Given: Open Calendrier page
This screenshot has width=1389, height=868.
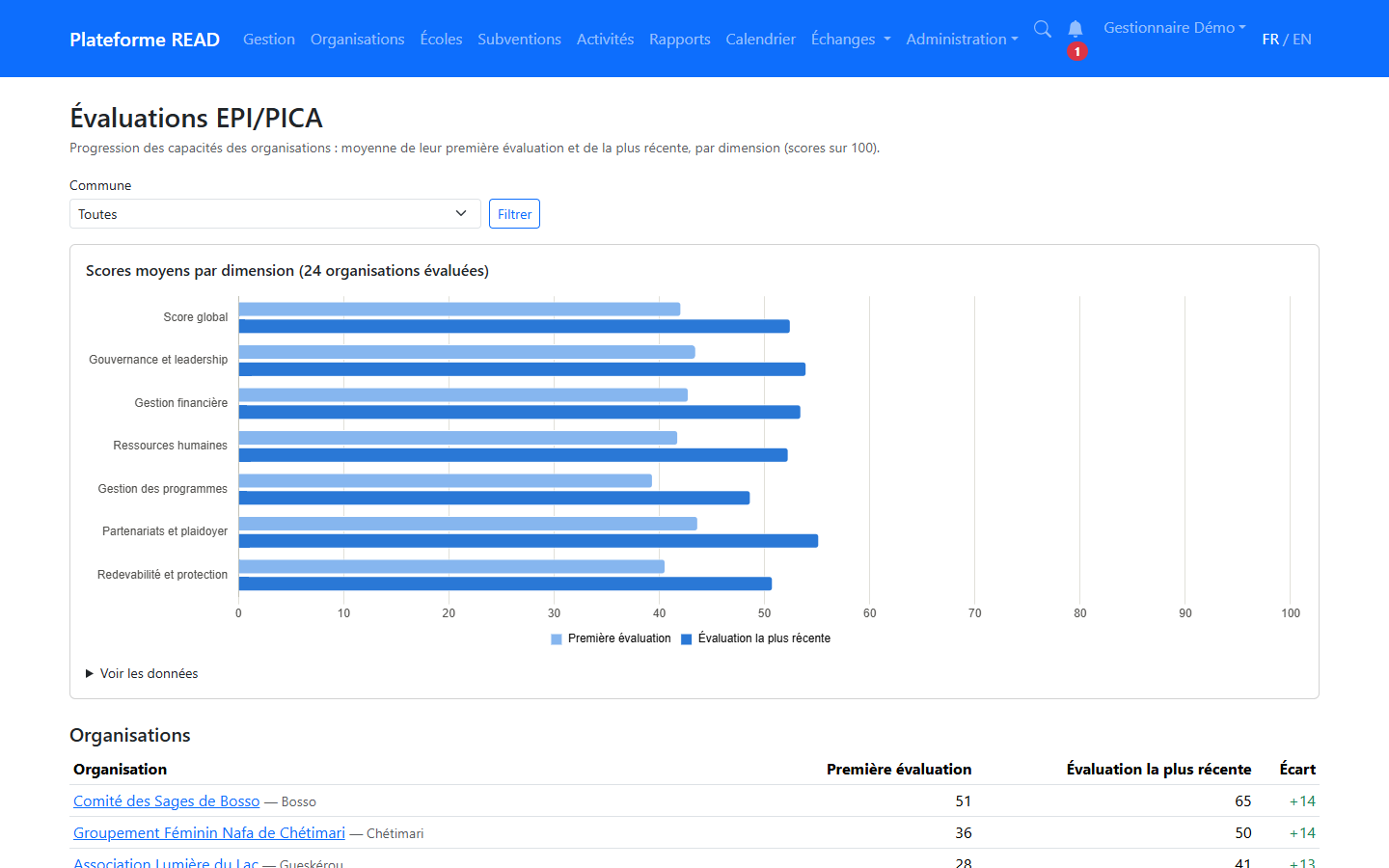Looking at the screenshot, I should click(x=761, y=39).
